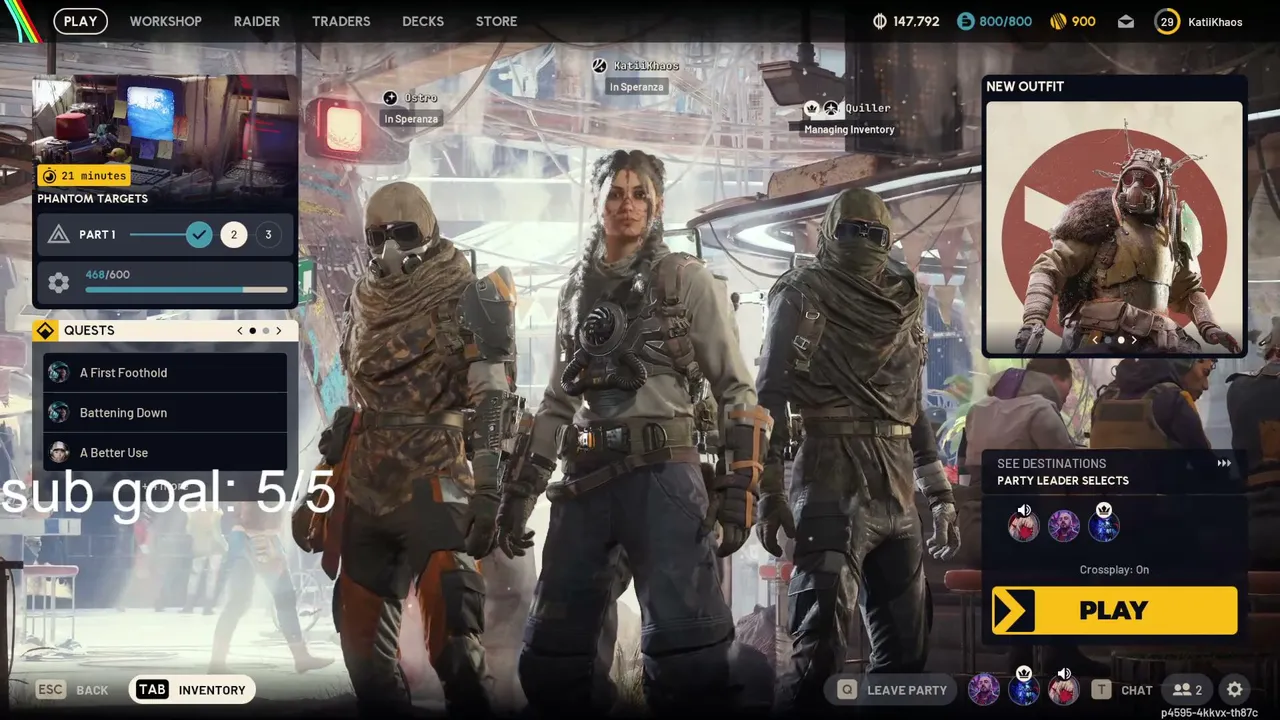The width and height of the screenshot is (1280, 720).
Task: Click the coin currency icon beside 147.792
Action: 880,21
